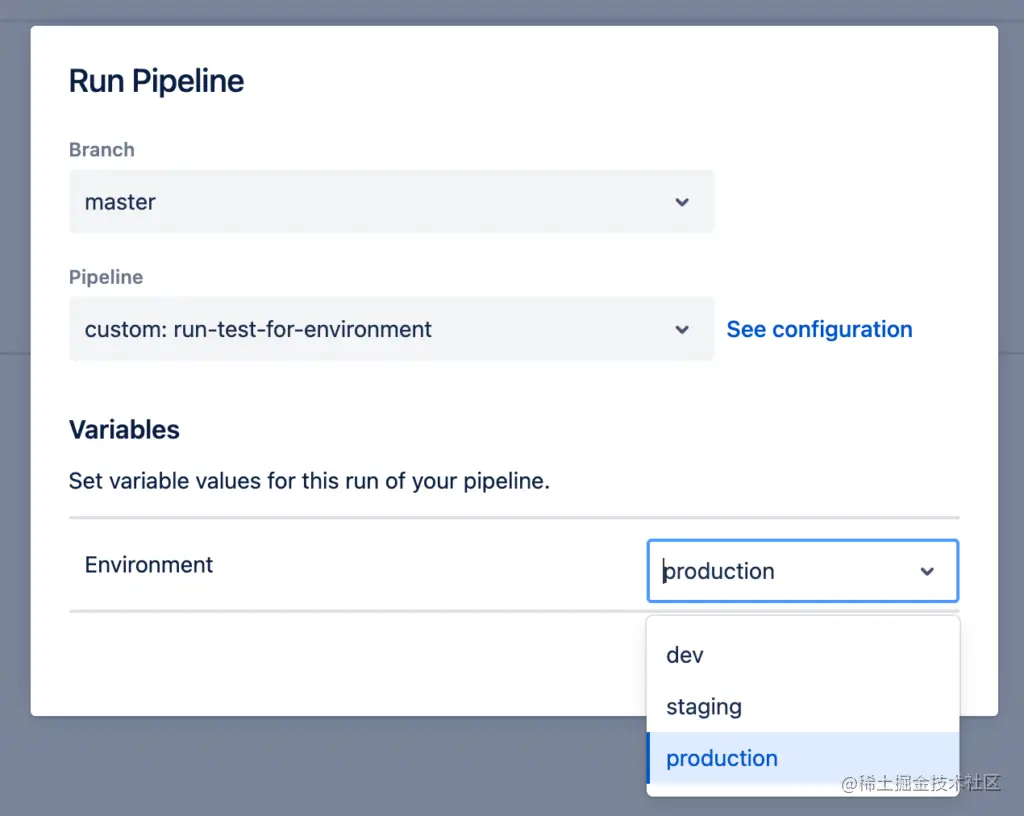The height and width of the screenshot is (816, 1024).
Task: Pick the highlighted production list option
Action: tap(722, 758)
